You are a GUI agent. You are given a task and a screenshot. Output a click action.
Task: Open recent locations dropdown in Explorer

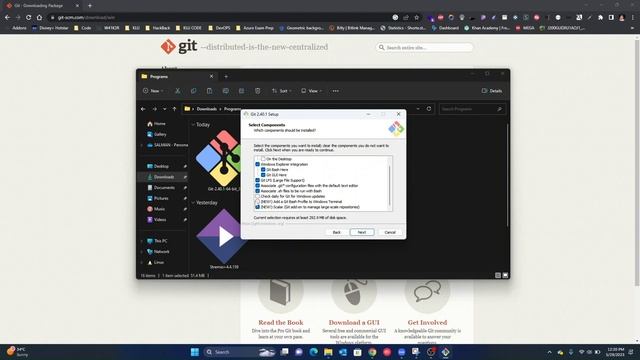164,109
